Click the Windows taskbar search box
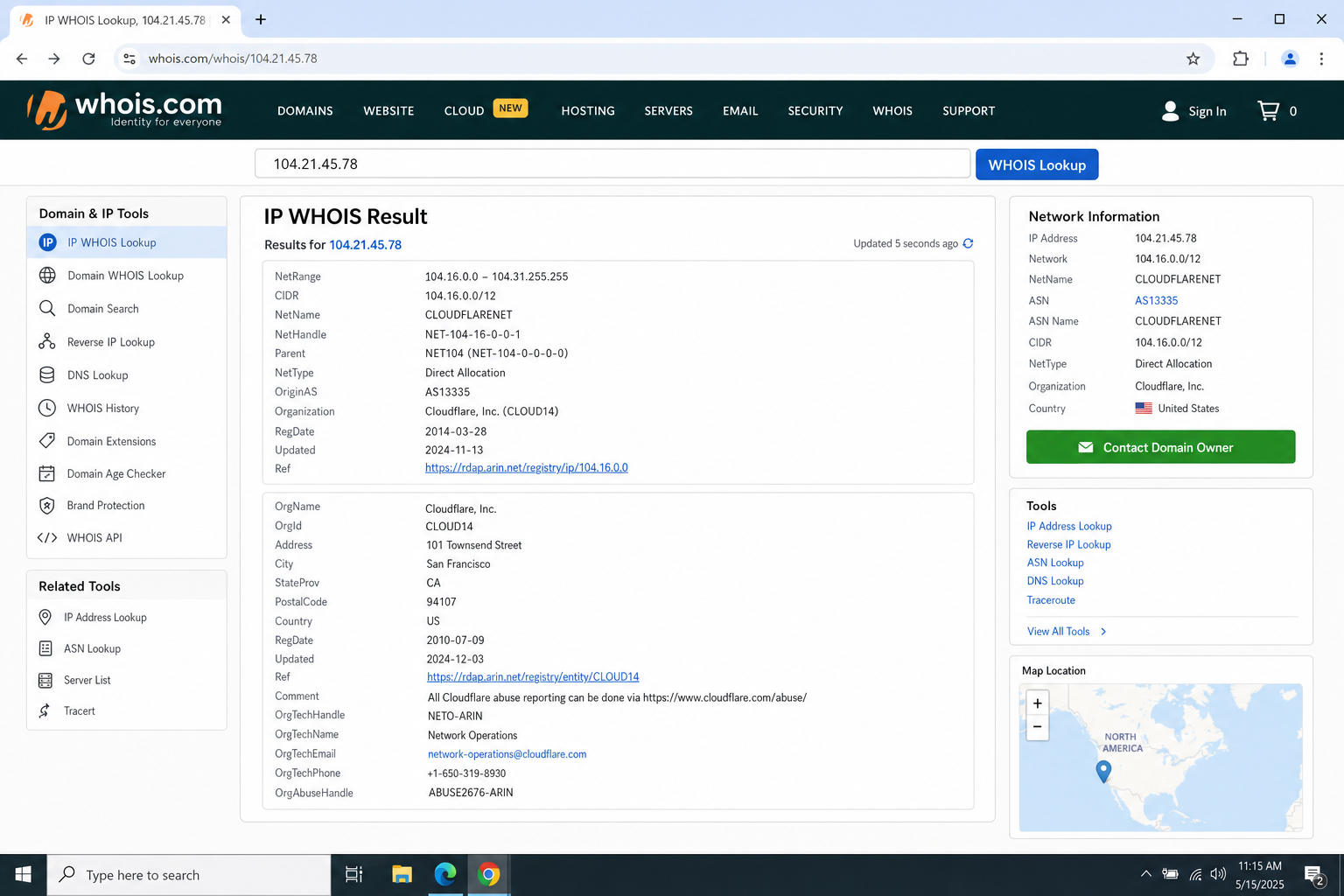This screenshot has width=1344, height=896. [x=189, y=874]
